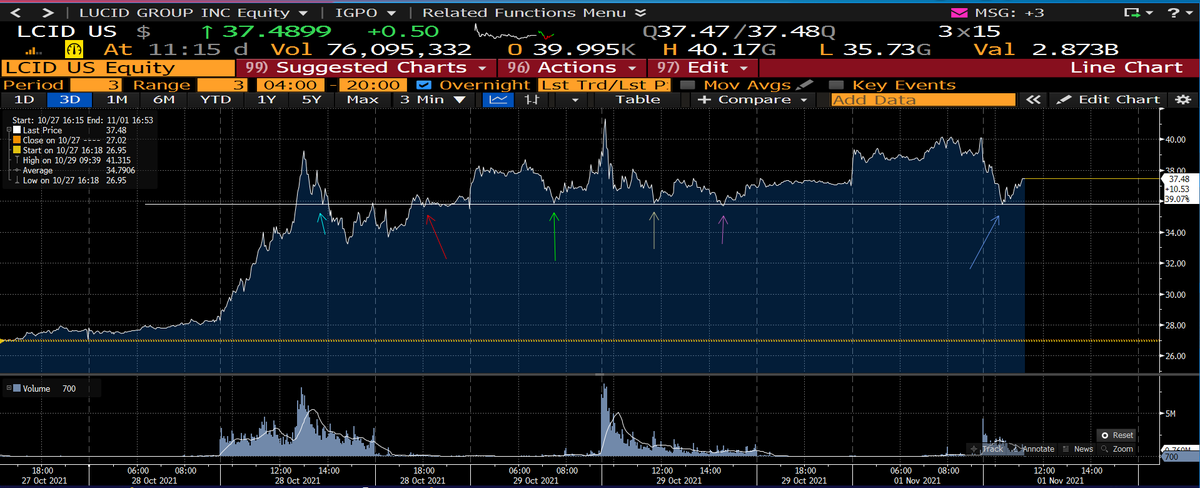Click the Reset chart button
This screenshot has width=1200, height=488.
(1117, 435)
